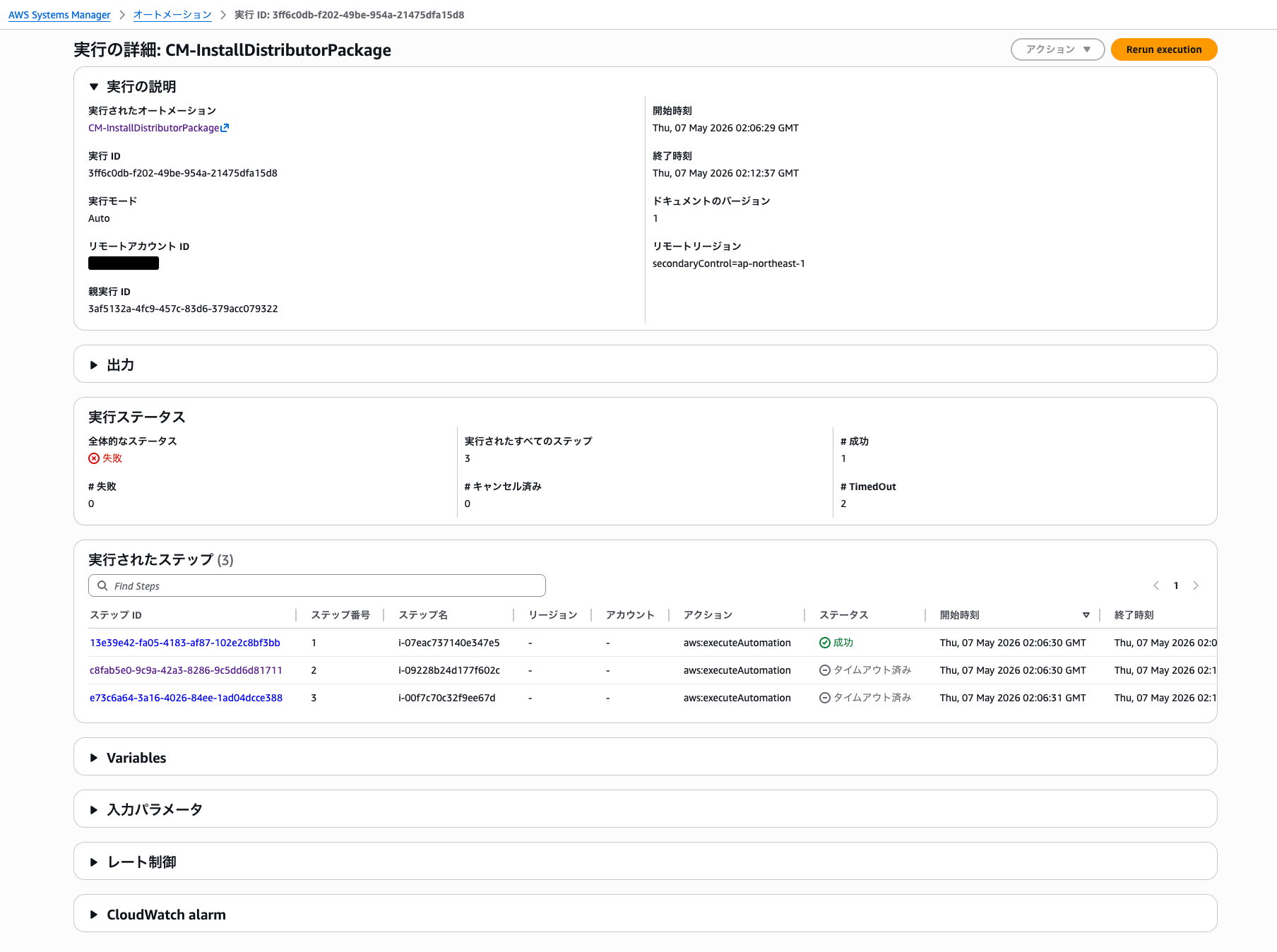Click the step name i-09228b24d177f602c

pos(449,670)
